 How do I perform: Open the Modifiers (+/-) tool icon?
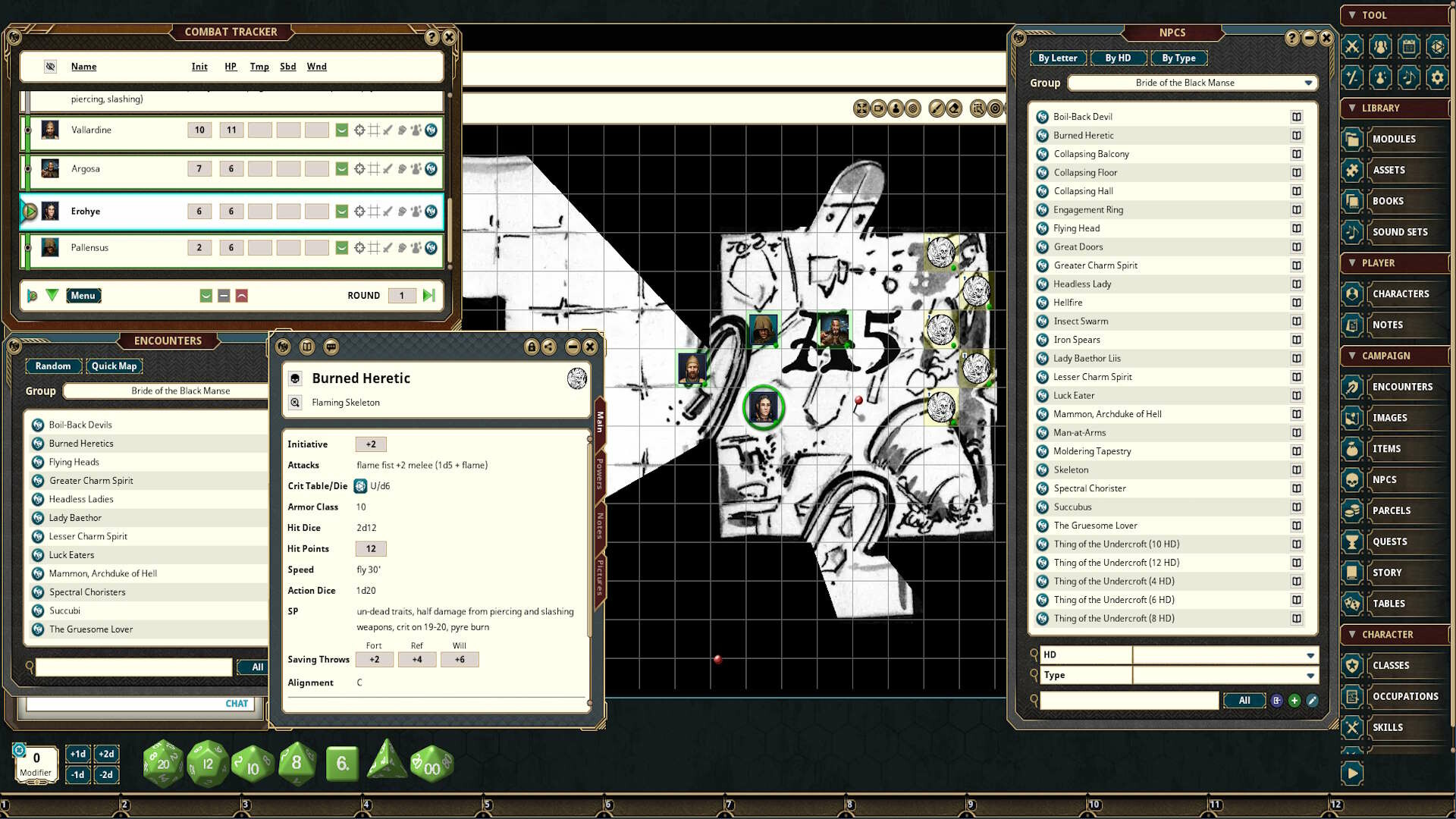tap(1353, 77)
